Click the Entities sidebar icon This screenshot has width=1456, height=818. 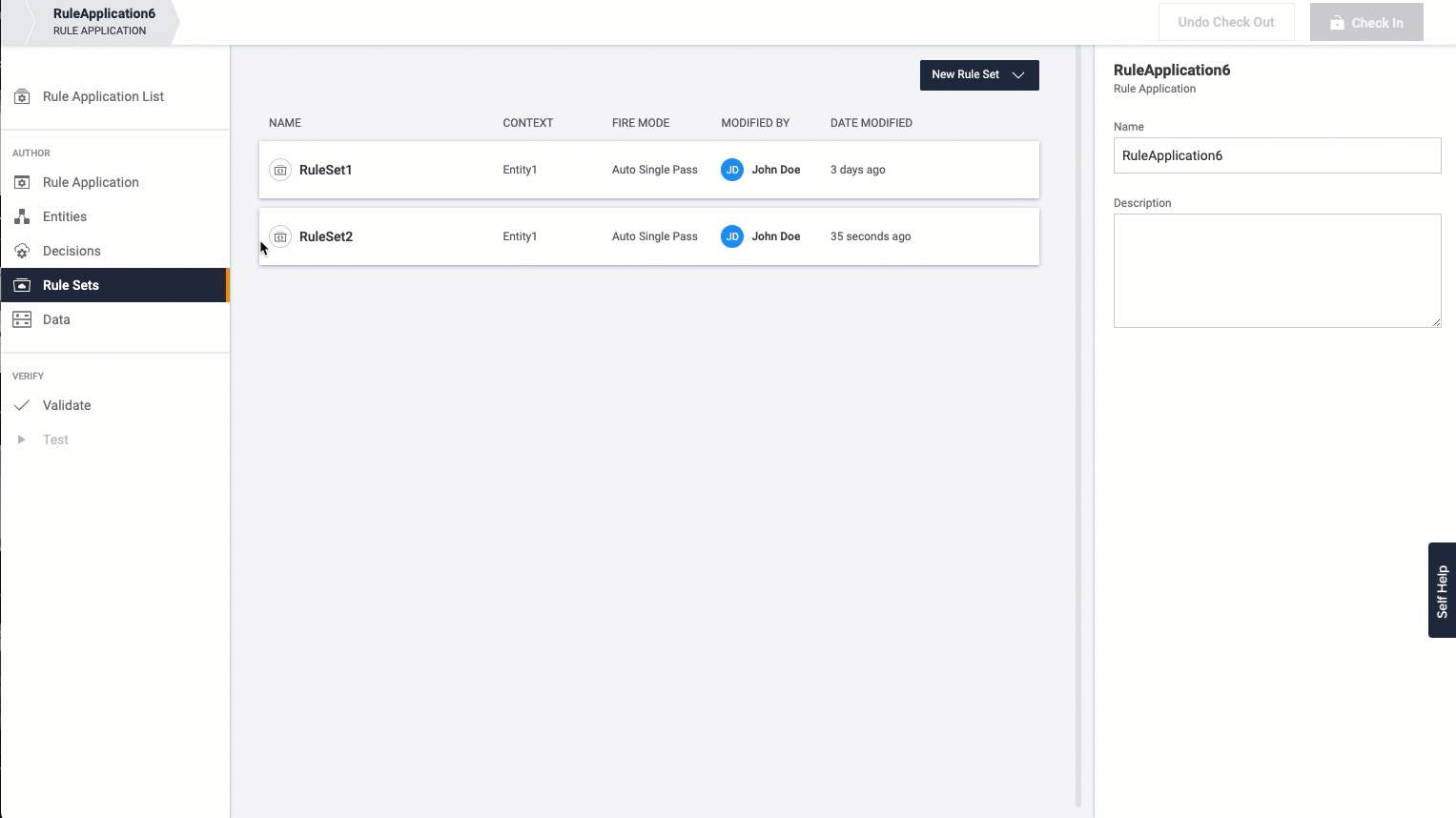[22, 216]
